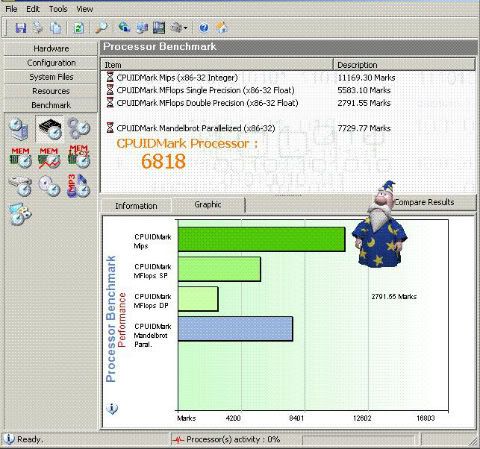
Task: Click the dark green CPUIDMark Mips bar
Action: point(262,239)
